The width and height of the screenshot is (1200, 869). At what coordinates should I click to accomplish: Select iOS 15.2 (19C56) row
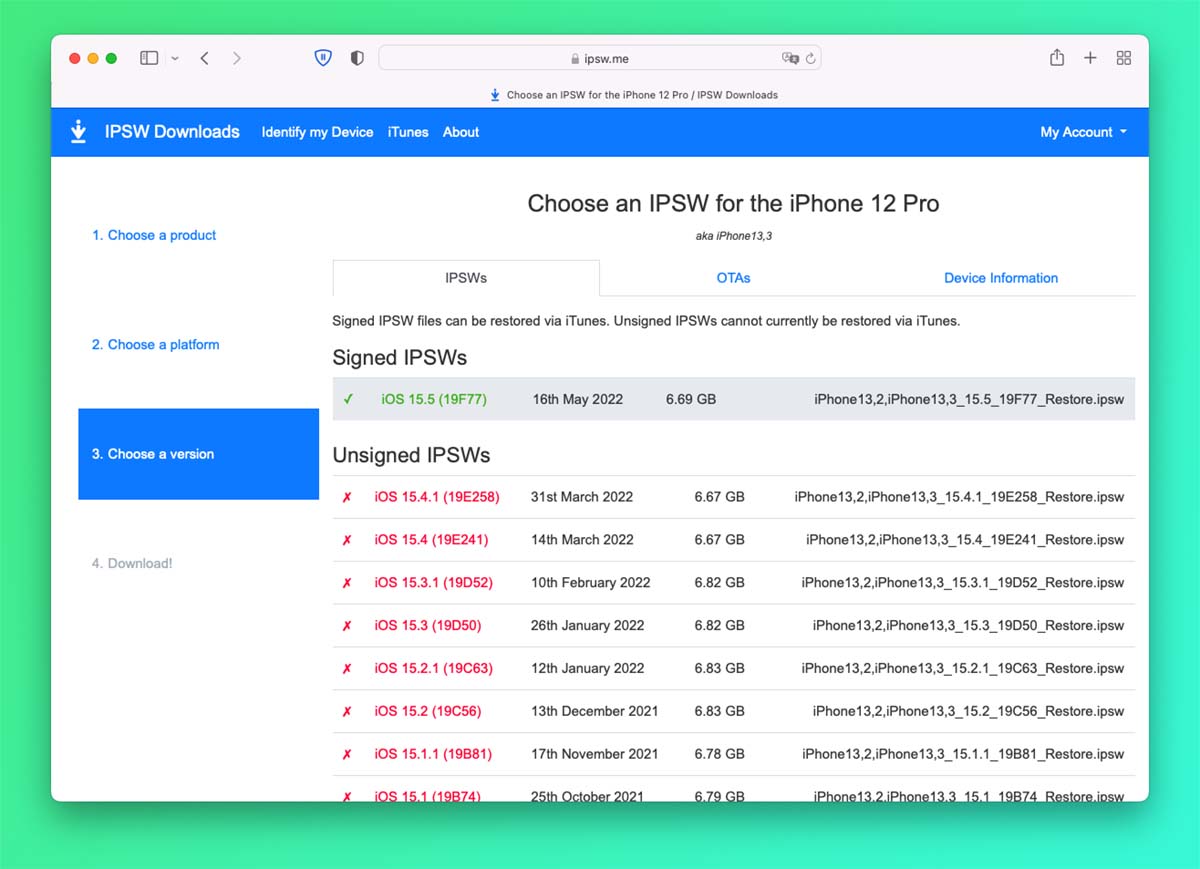click(734, 712)
